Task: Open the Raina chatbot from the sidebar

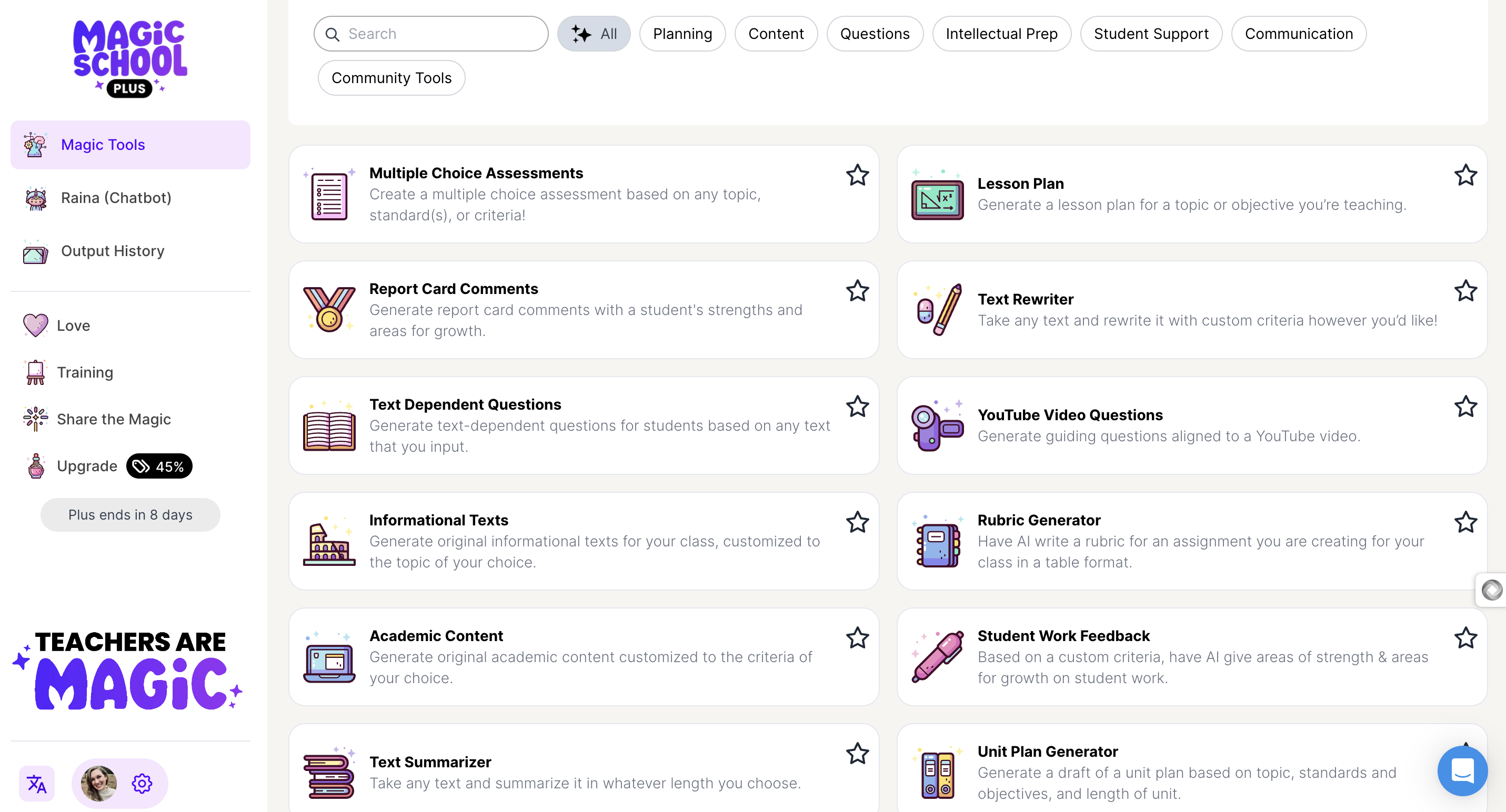Action: point(115,197)
